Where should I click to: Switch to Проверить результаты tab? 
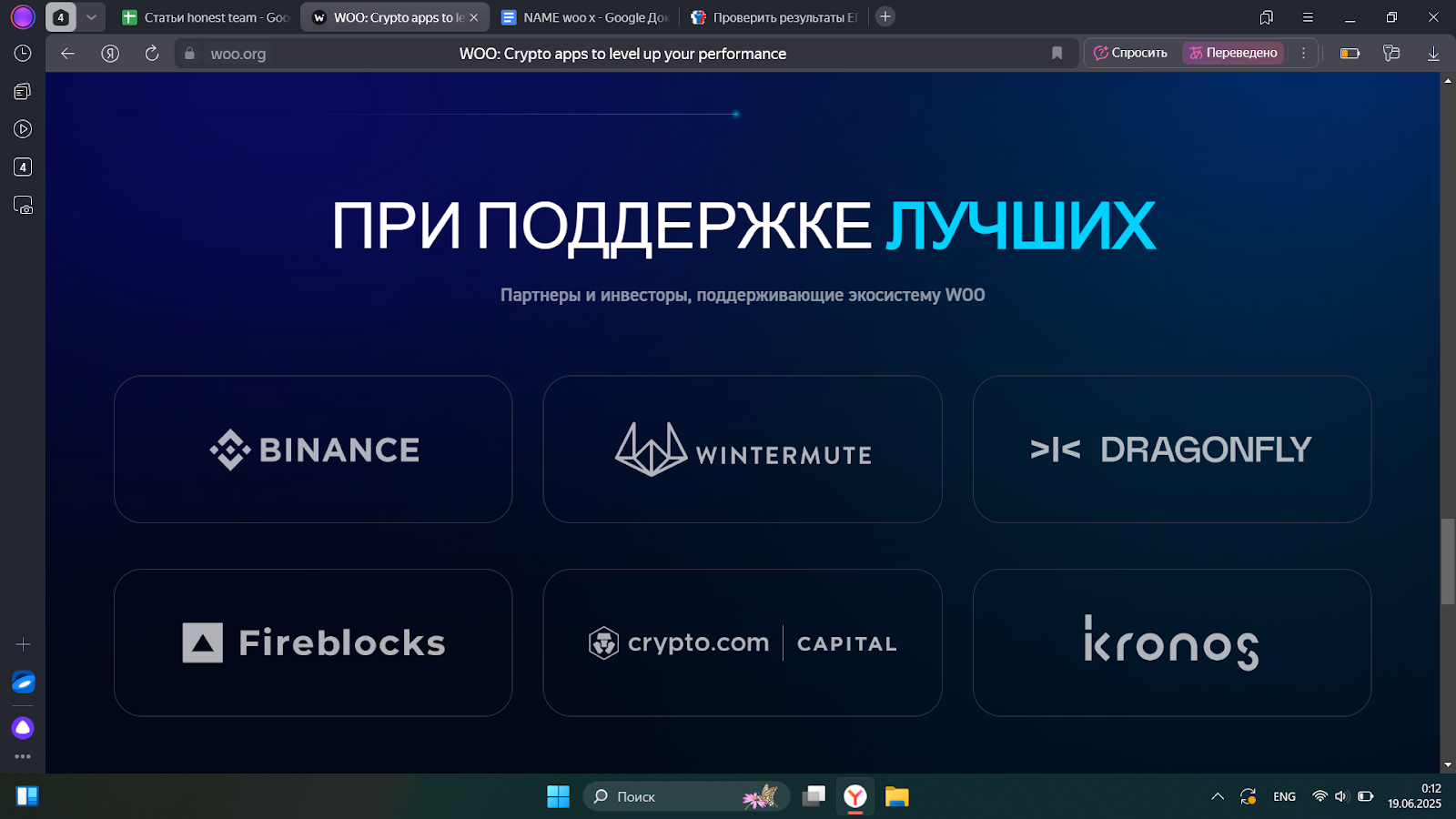point(774,17)
